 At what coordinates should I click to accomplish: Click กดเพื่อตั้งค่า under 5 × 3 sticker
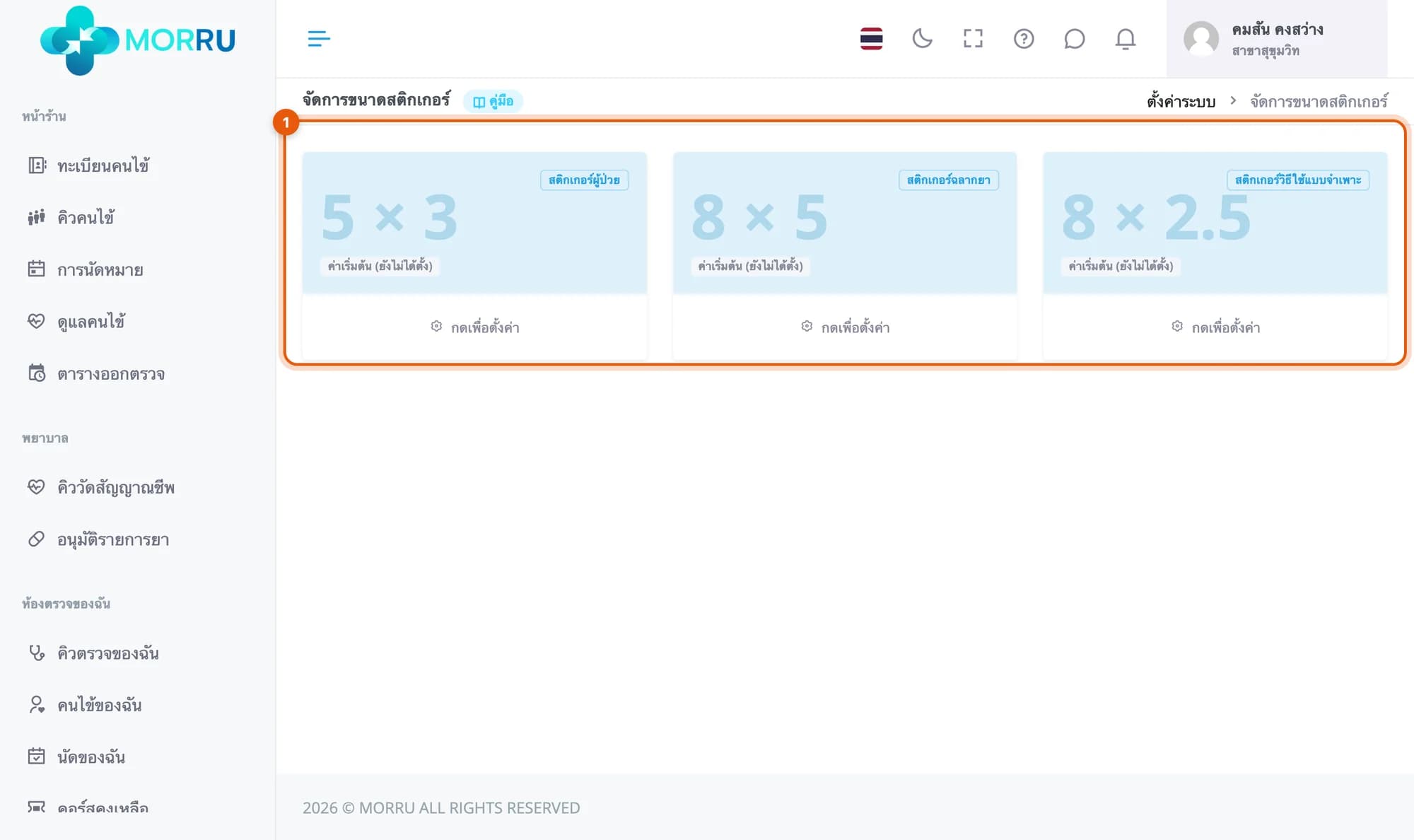click(x=474, y=327)
